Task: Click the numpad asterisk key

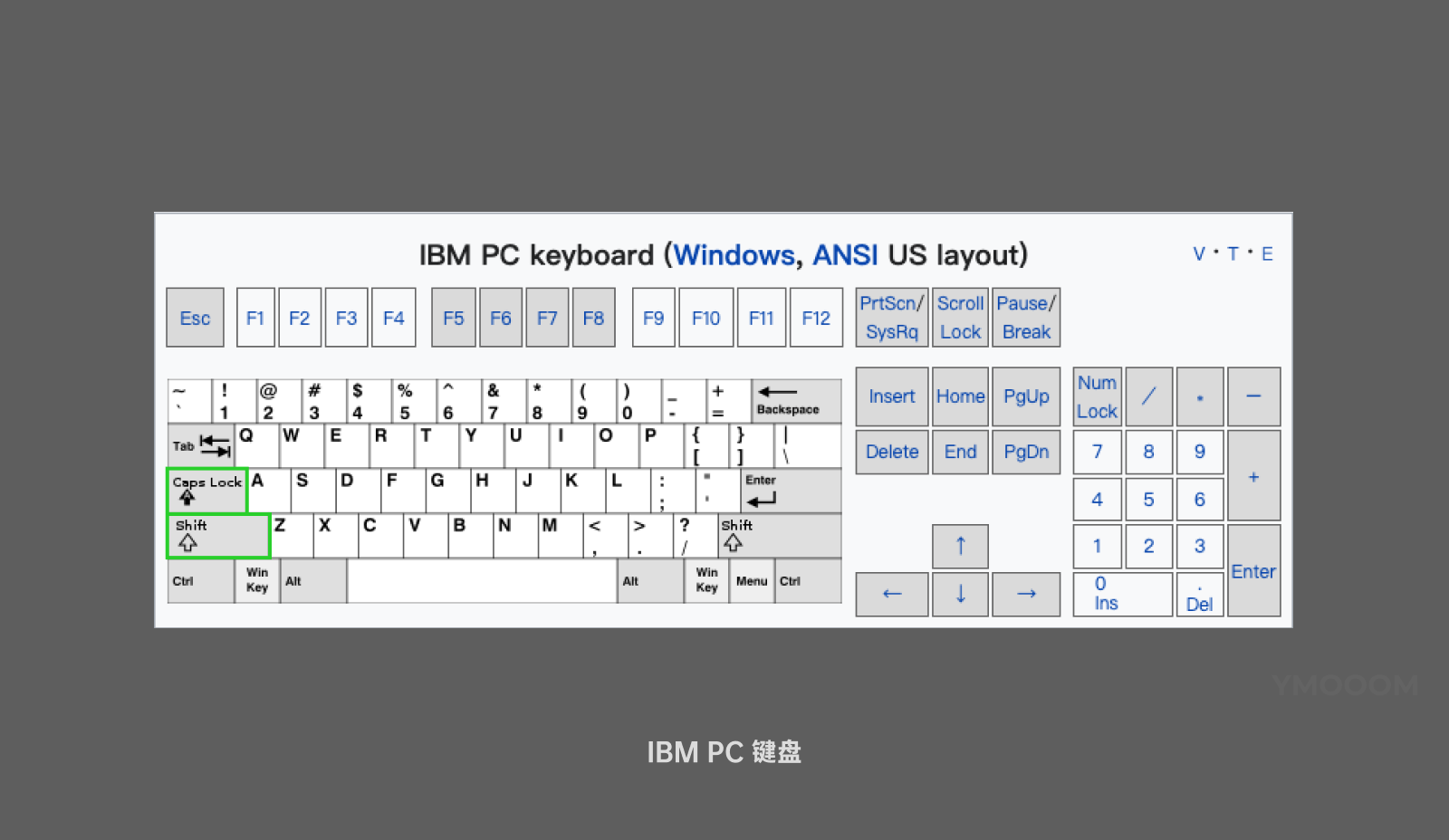Action: tap(1200, 396)
